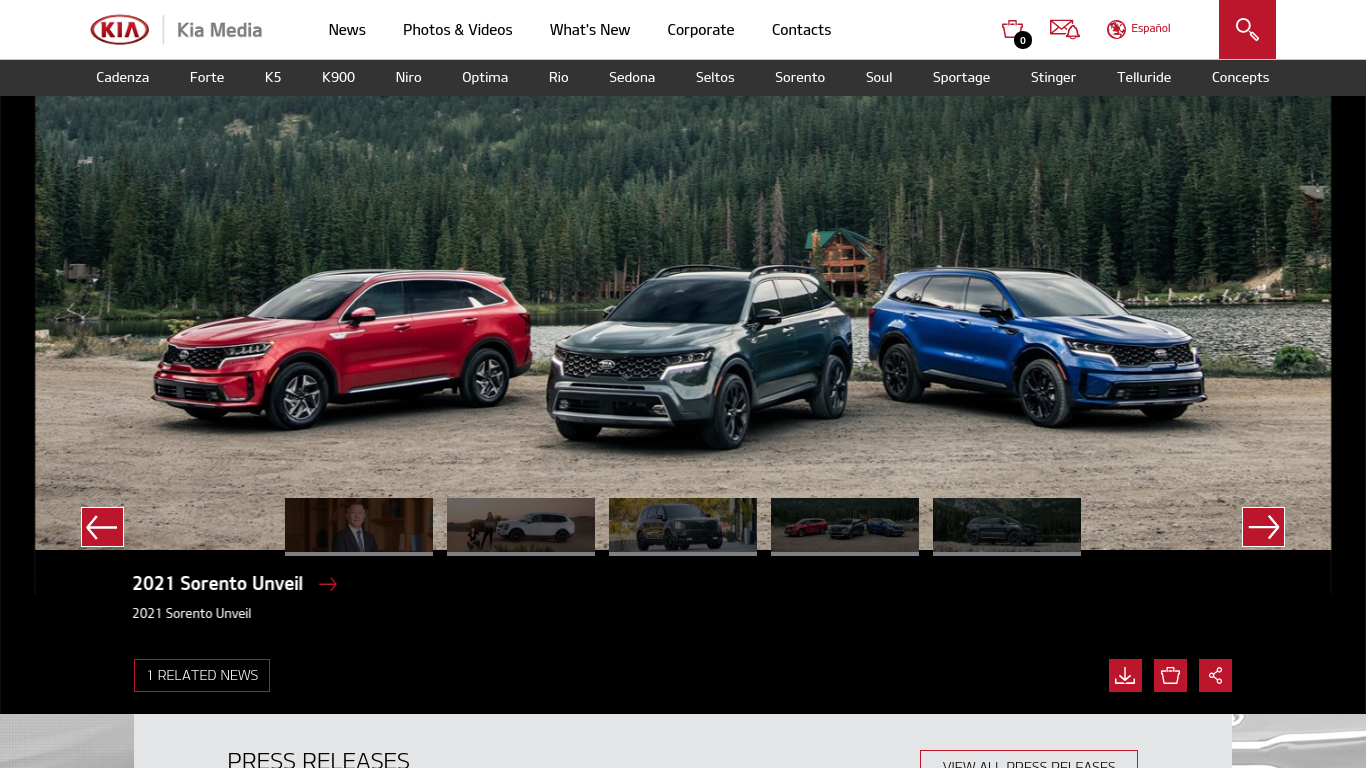1366x768 pixels.
Task: Open the Corporate menu
Action: tap(701, 30)
